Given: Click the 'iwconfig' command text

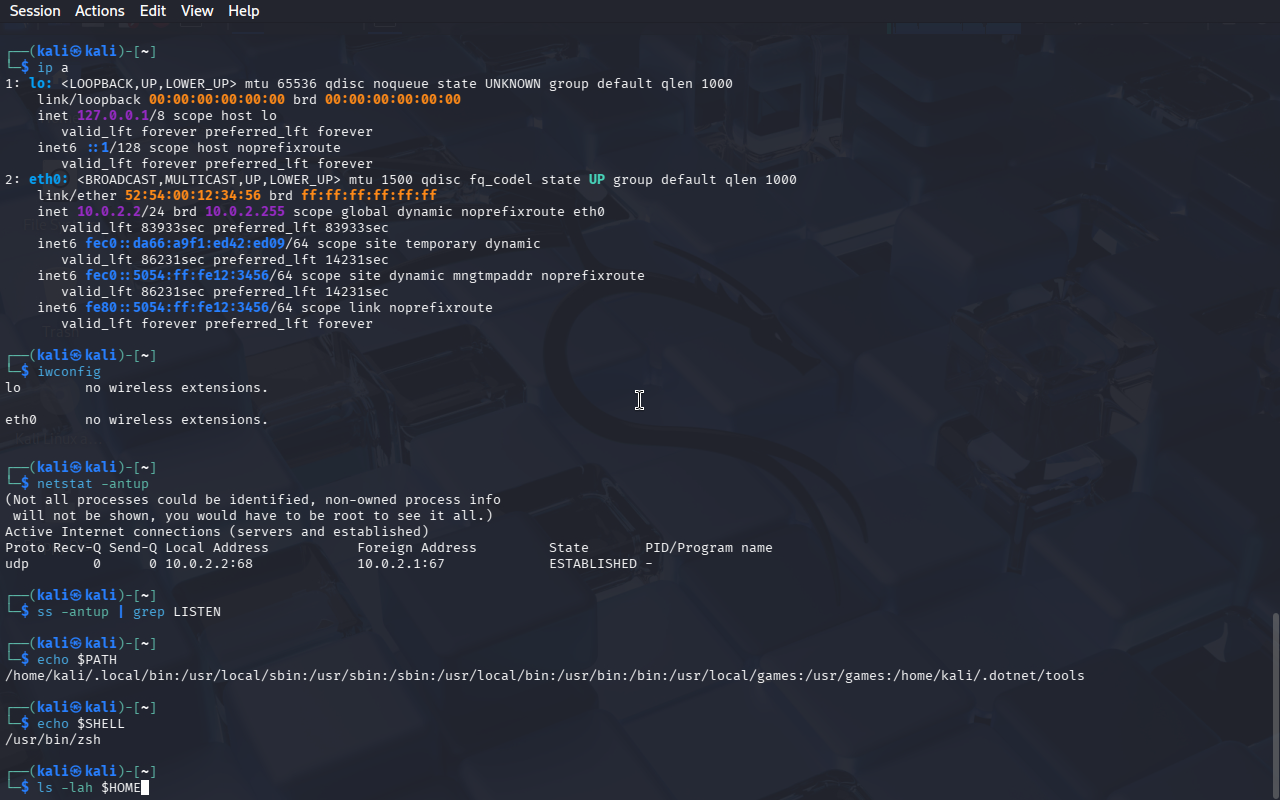Looking at the screenshot, I should [x=69, y=372].
